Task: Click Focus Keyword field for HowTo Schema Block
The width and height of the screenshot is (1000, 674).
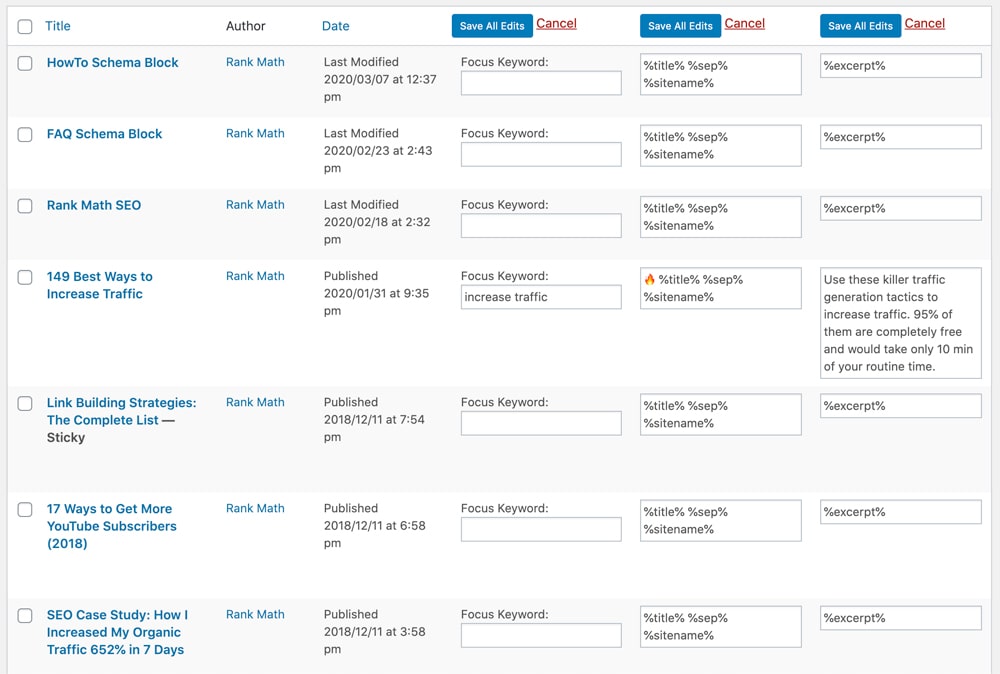Action: [541, 83]
